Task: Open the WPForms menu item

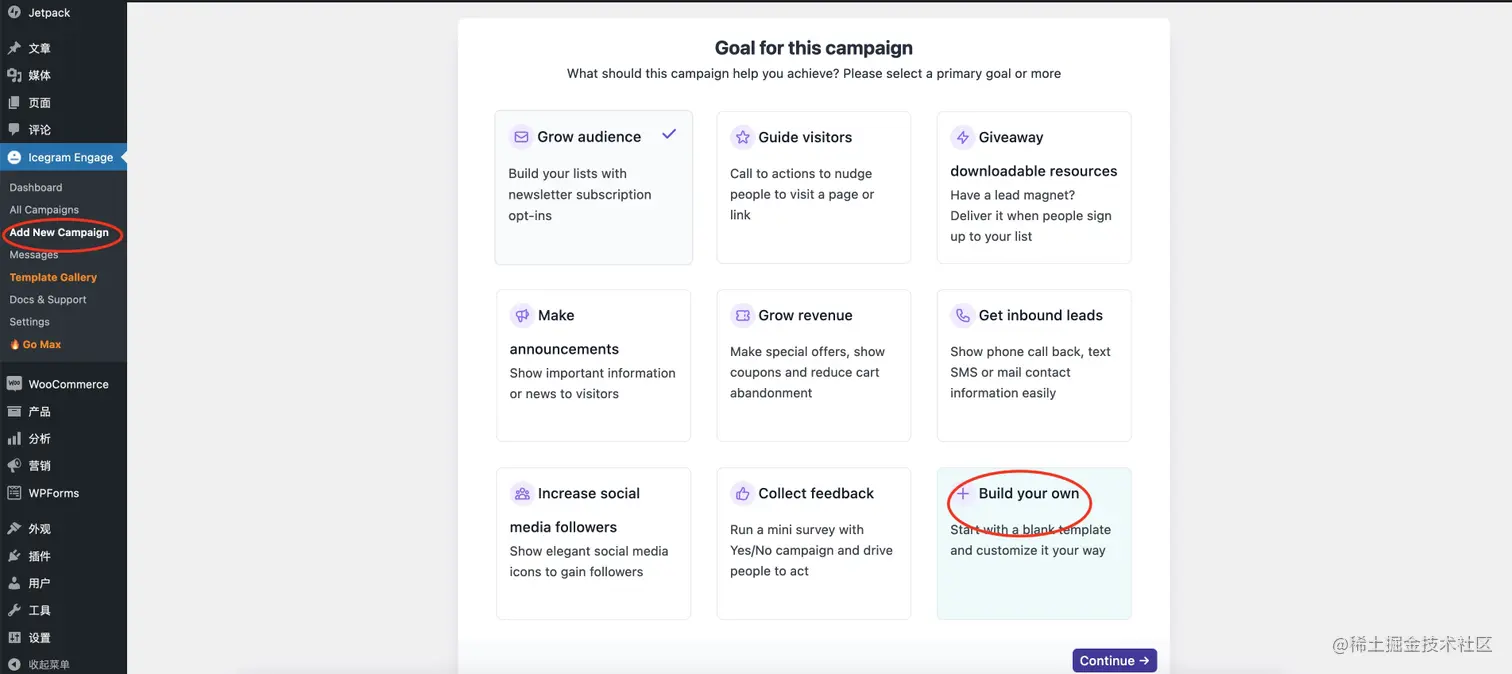Action: pos(53,493)
